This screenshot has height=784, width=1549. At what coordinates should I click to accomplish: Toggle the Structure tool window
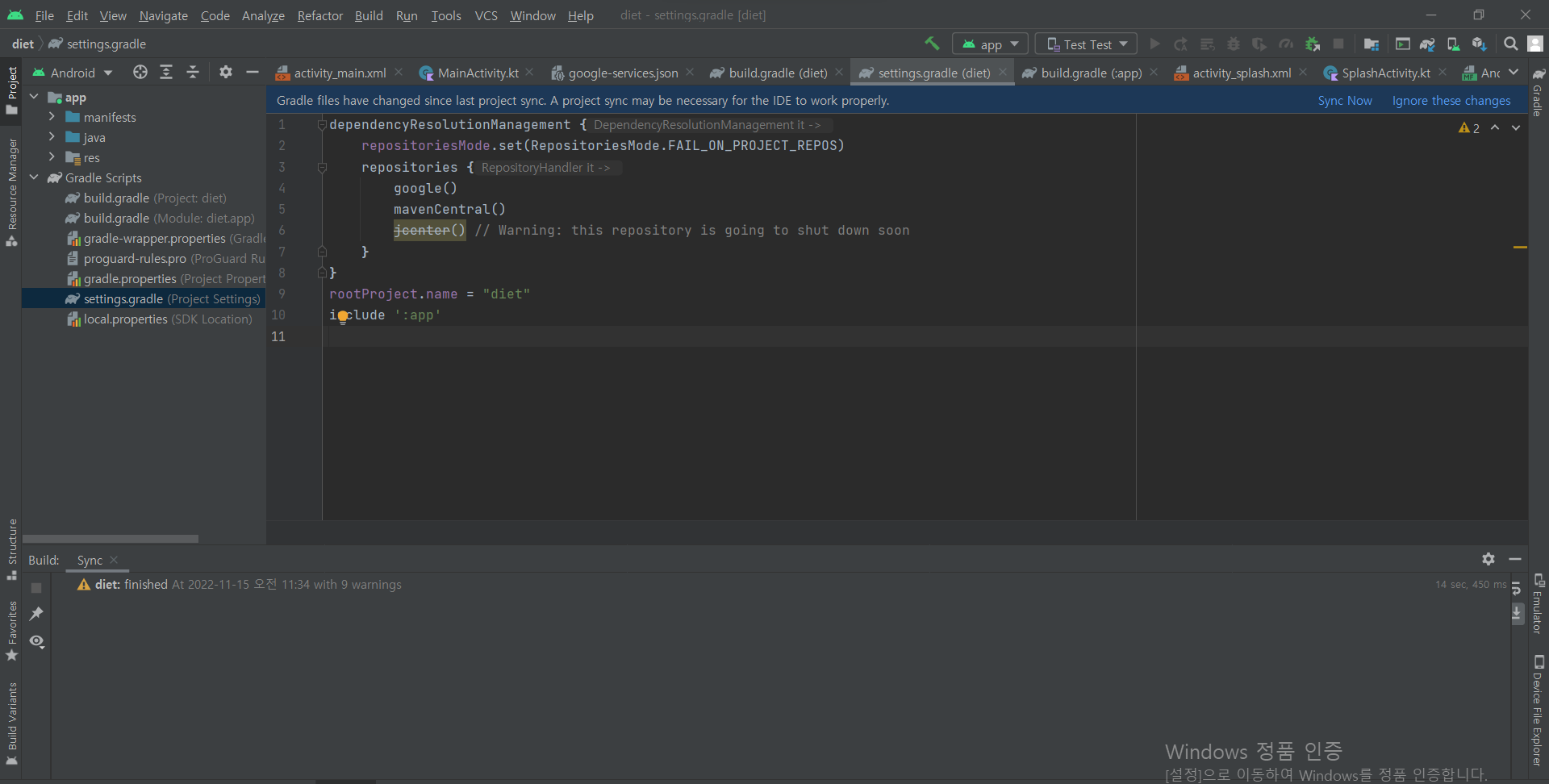point(11,548)
